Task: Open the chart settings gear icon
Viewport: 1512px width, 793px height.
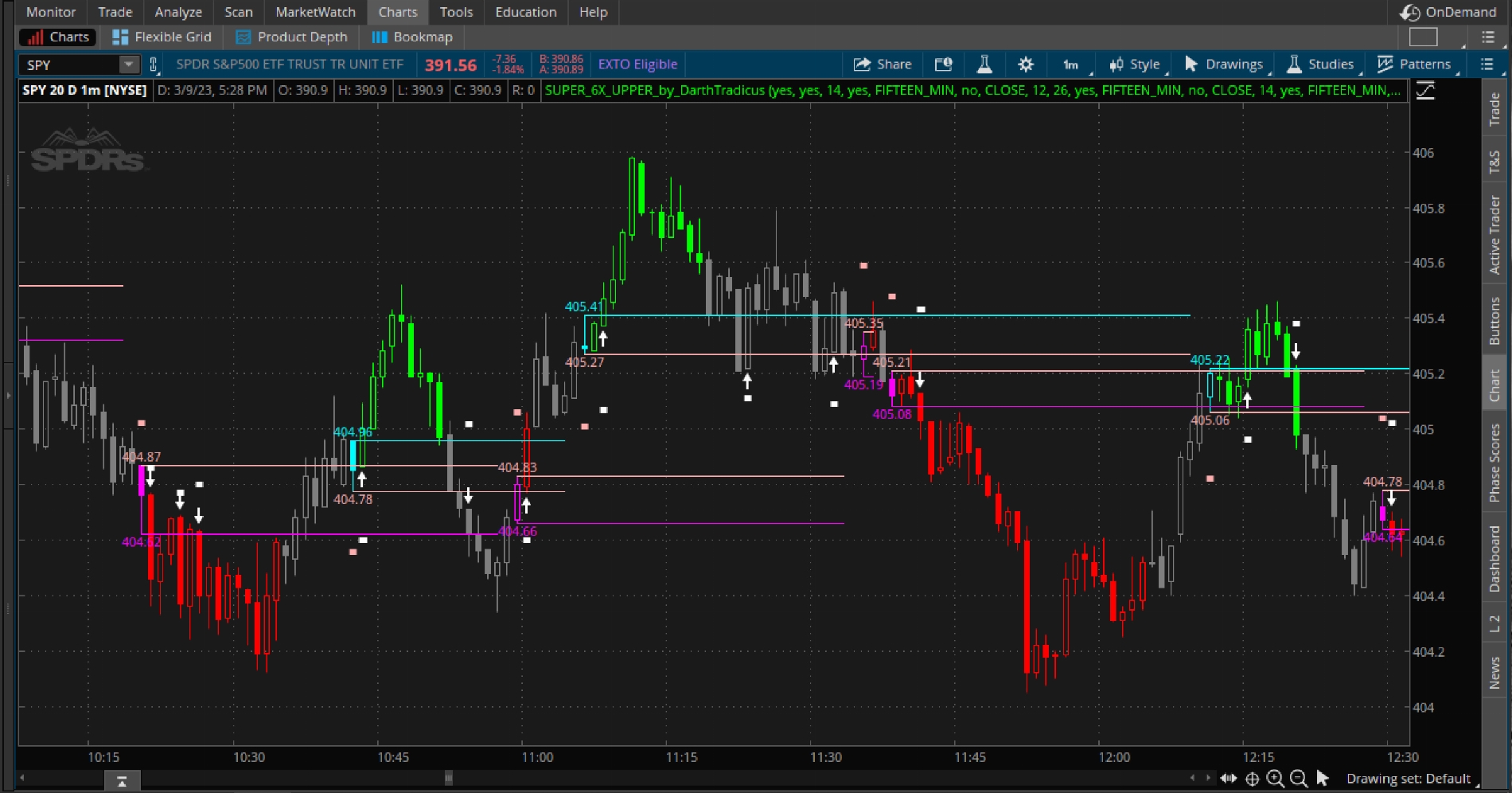Action: point(1026,64)
